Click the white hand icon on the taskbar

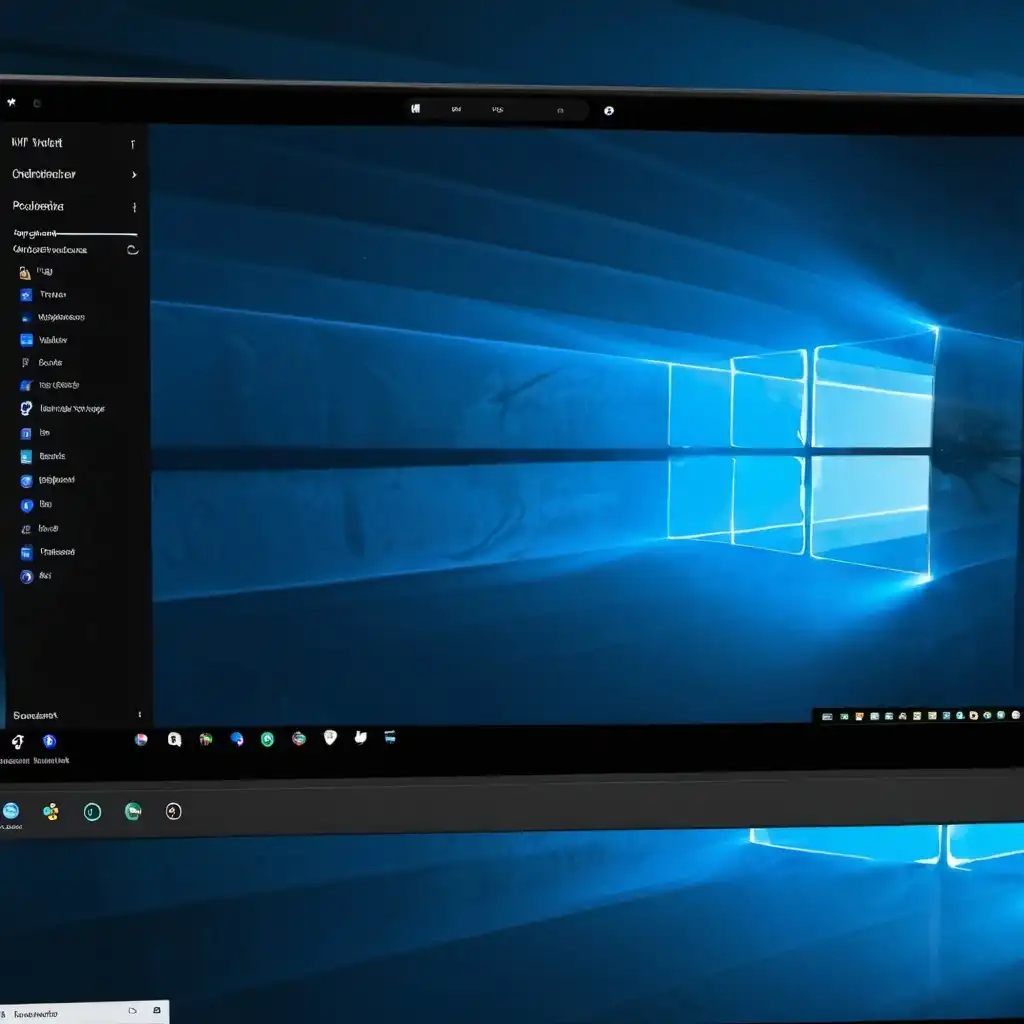click(360, 737)
